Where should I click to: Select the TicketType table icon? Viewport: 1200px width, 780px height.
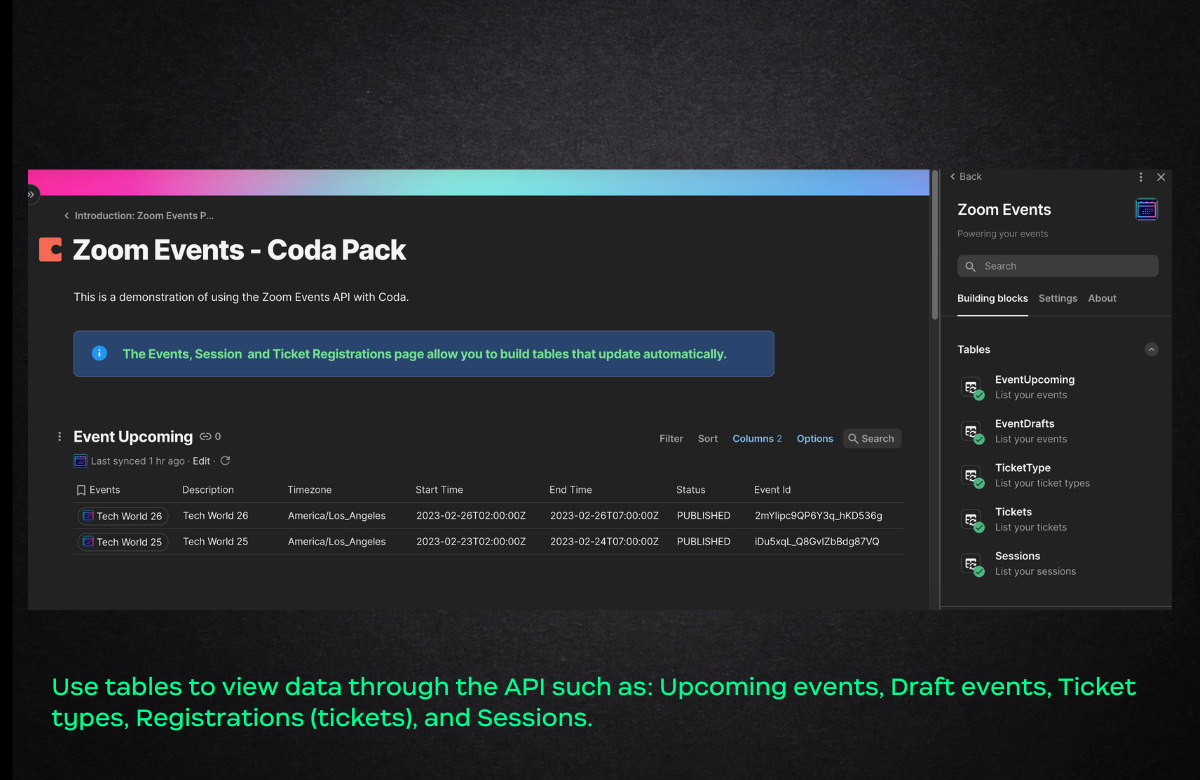pos(972,476)
